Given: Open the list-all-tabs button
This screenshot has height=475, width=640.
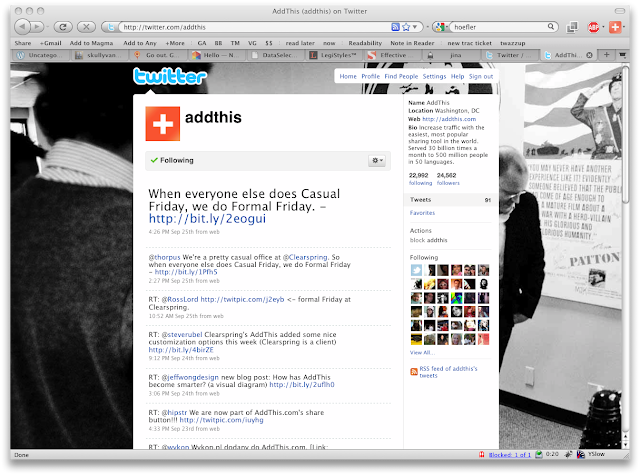Looking at the screenshot, I should coord(622,55).
